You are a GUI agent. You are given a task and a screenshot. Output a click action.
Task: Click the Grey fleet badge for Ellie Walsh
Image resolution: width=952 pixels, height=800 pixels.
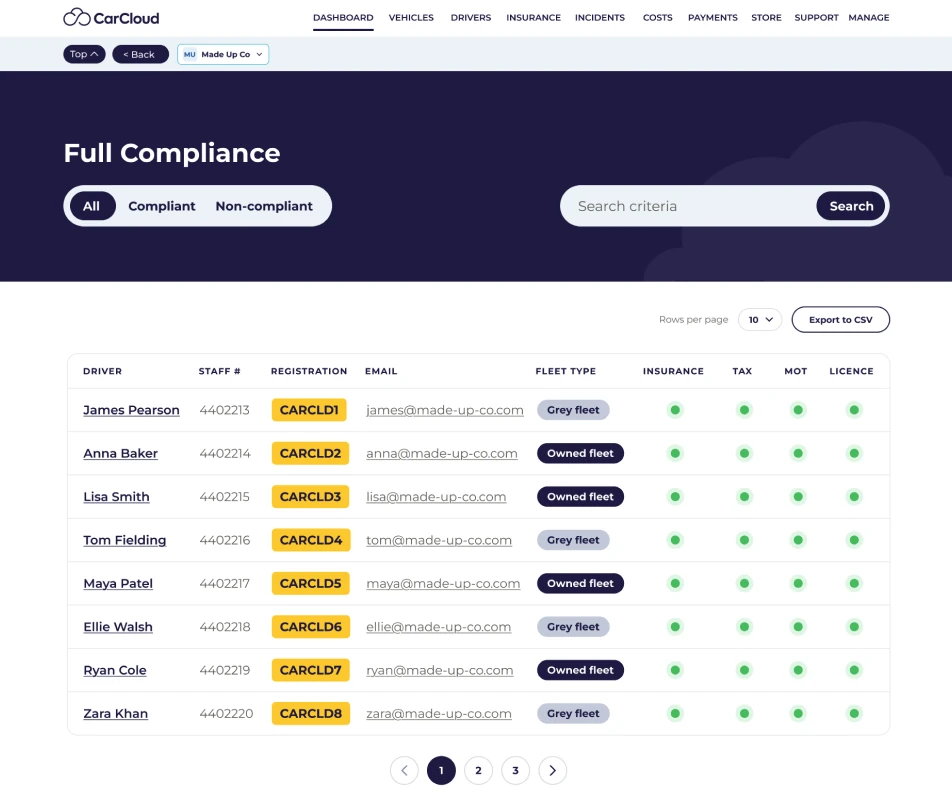(573, 626)
